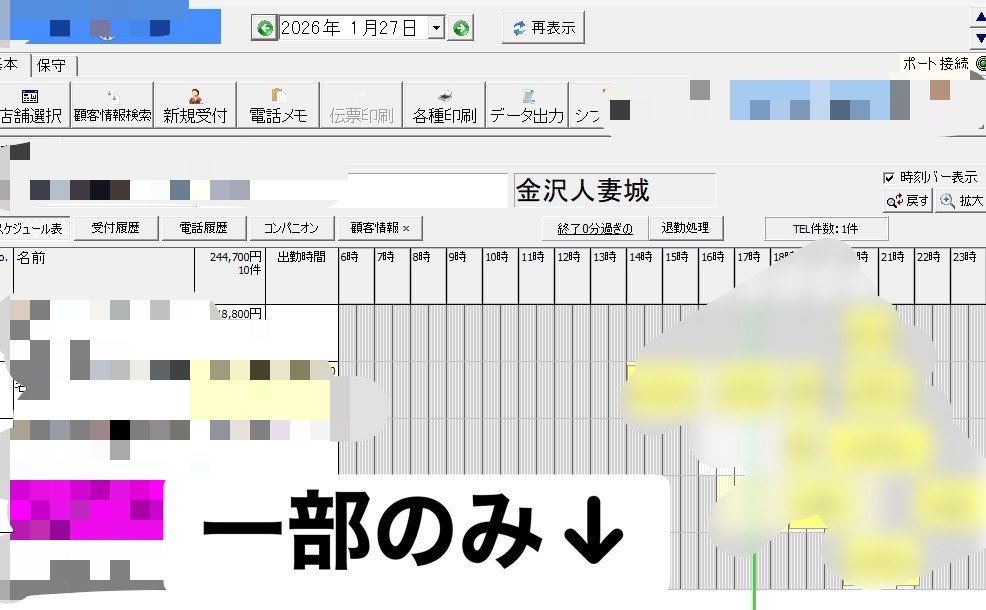The image size is (986, 610).
Task: Open 店舗選択 store selection
Action: point(32,105)
